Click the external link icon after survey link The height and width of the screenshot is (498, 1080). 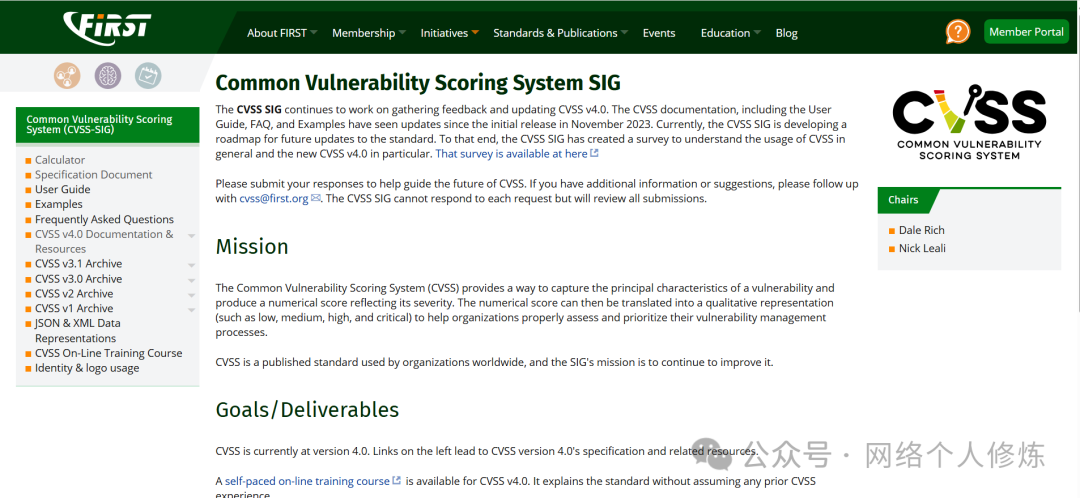click(594, 154)
